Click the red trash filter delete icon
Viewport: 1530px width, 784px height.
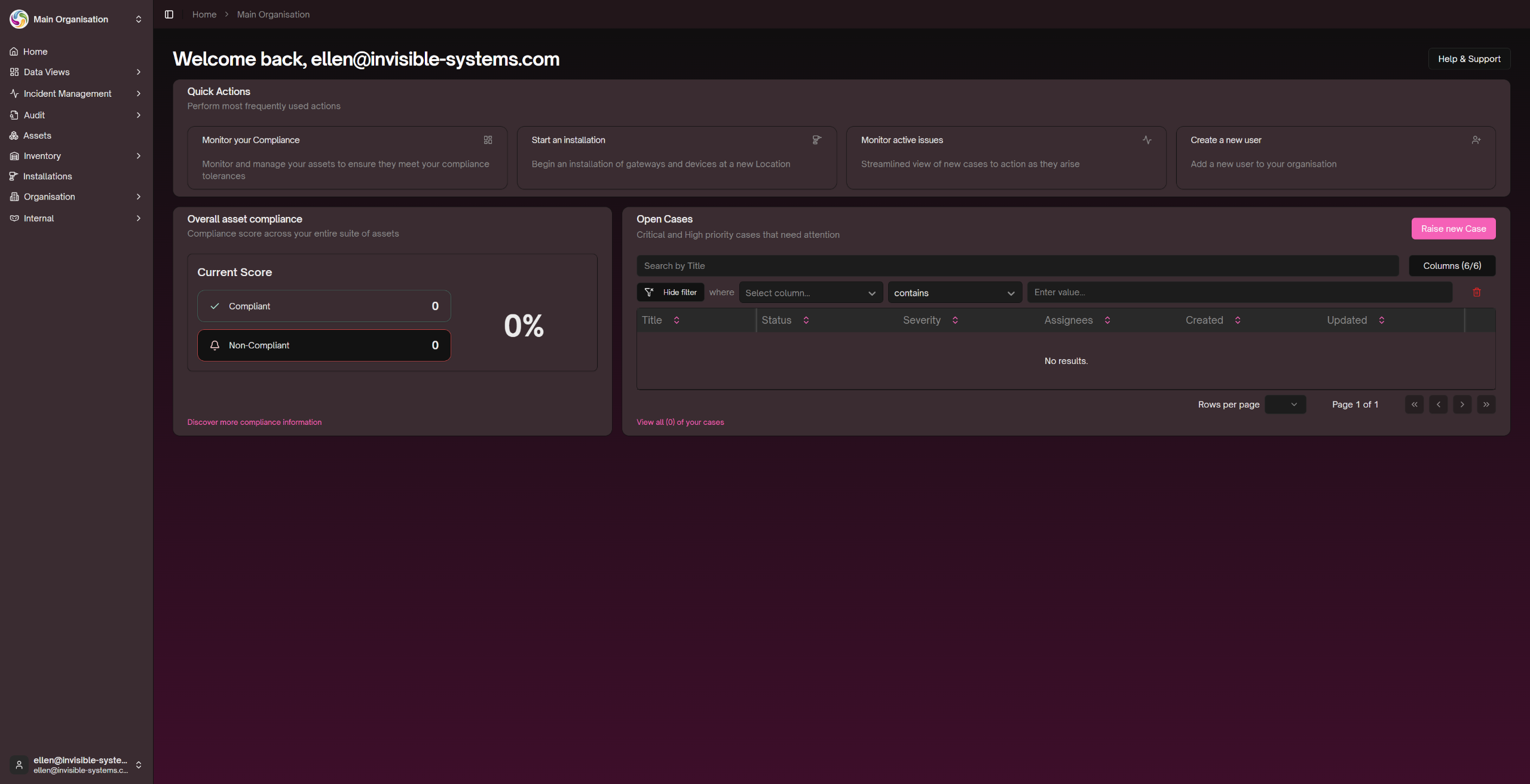(x=1477, y=292)
